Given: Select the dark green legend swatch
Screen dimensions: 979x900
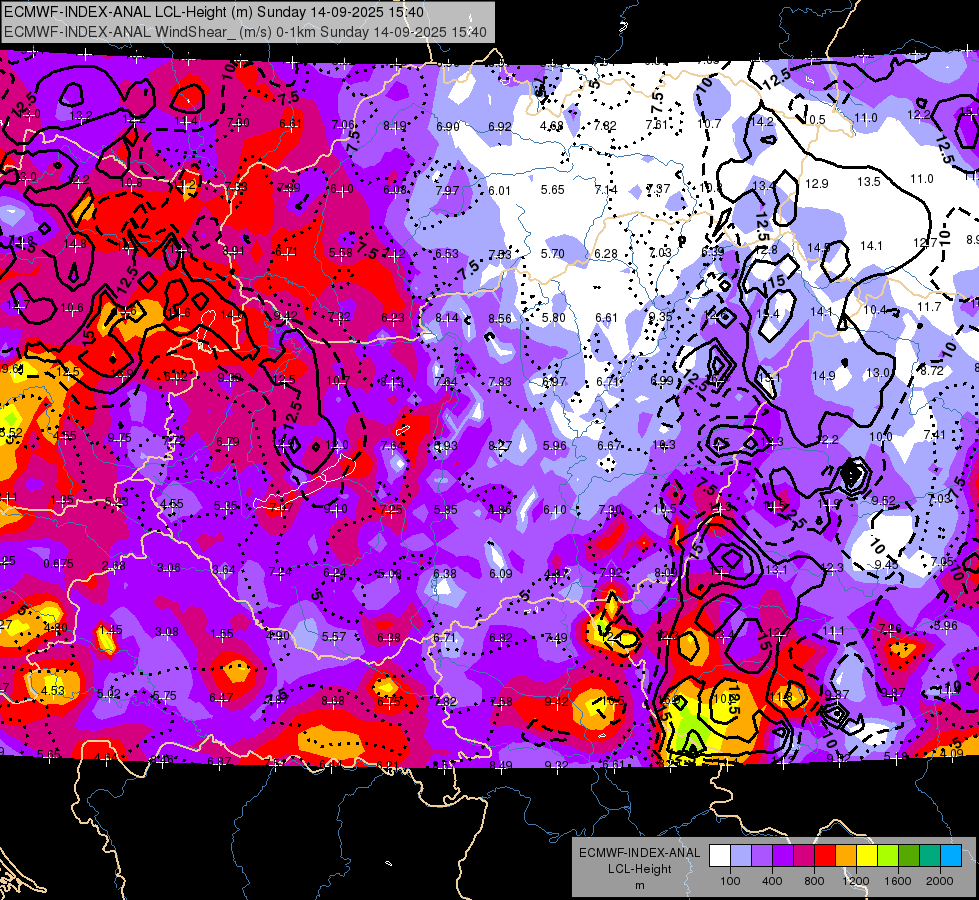Looking at the screenshot, I should click(909, 856).
